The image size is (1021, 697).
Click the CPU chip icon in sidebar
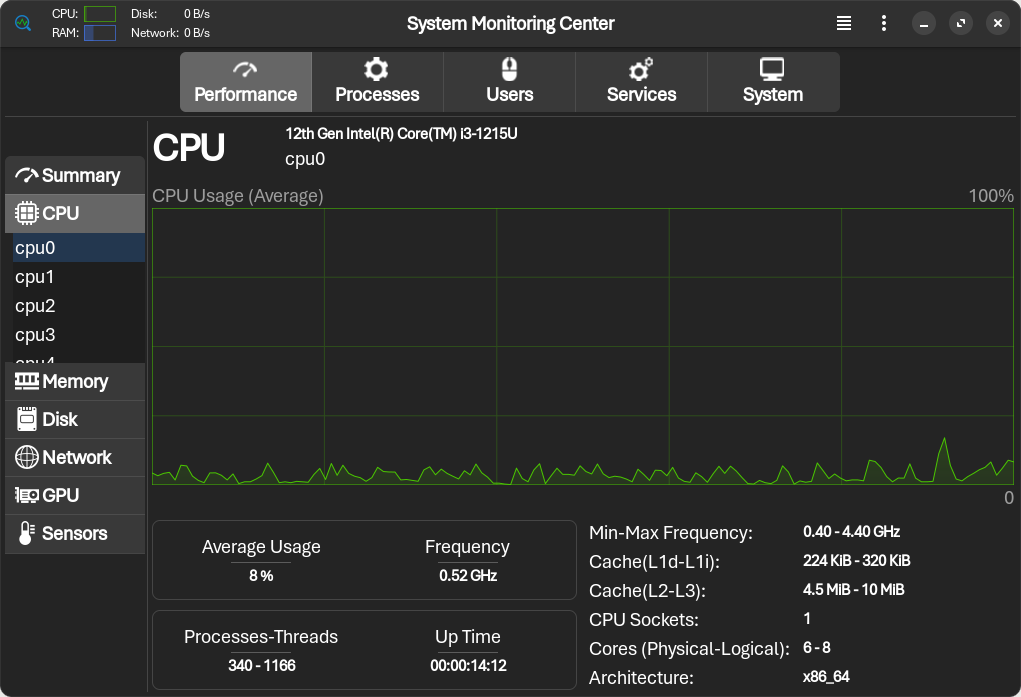[x=27, y=213]
